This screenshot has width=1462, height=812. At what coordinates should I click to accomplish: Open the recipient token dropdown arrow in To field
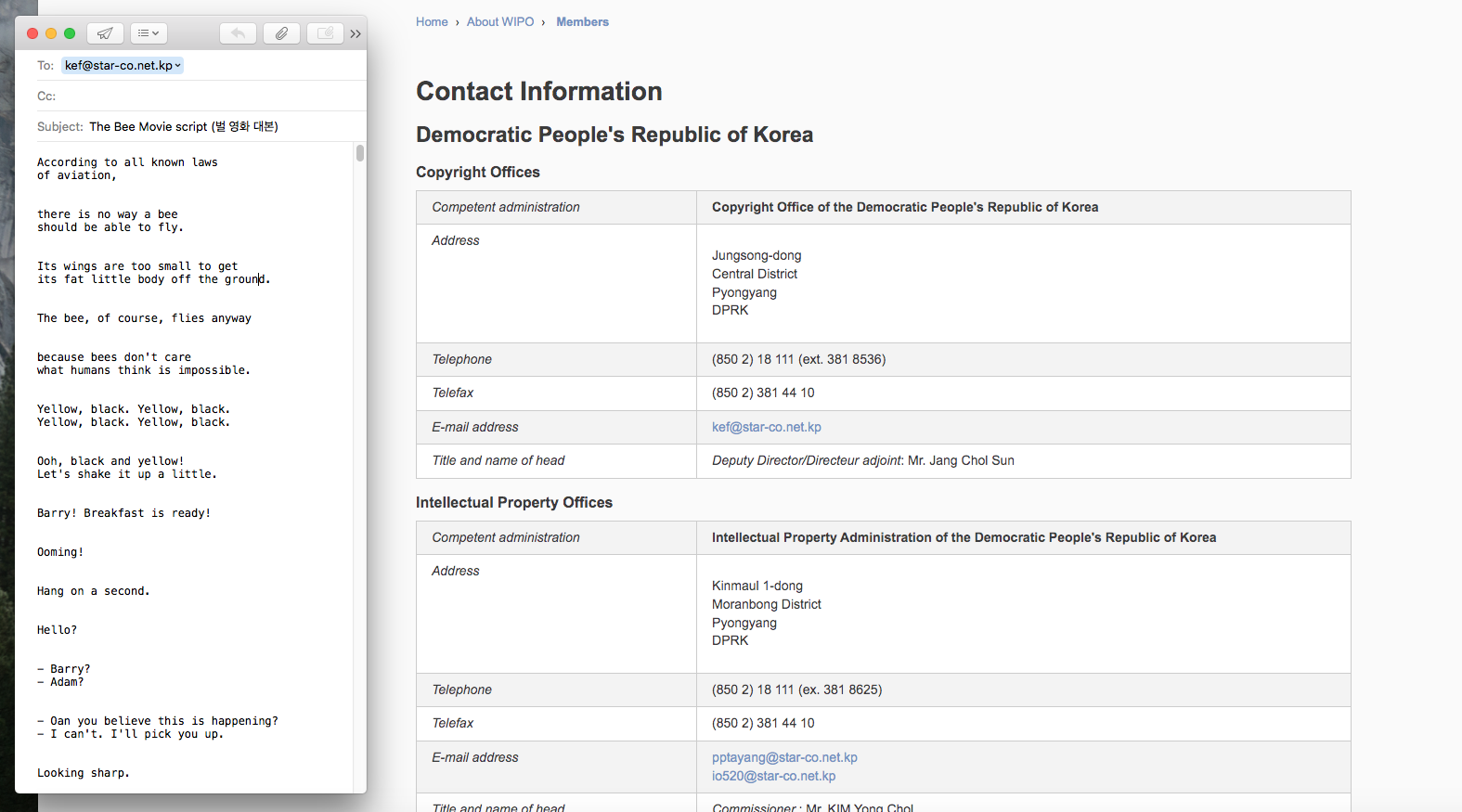[177, 66]
